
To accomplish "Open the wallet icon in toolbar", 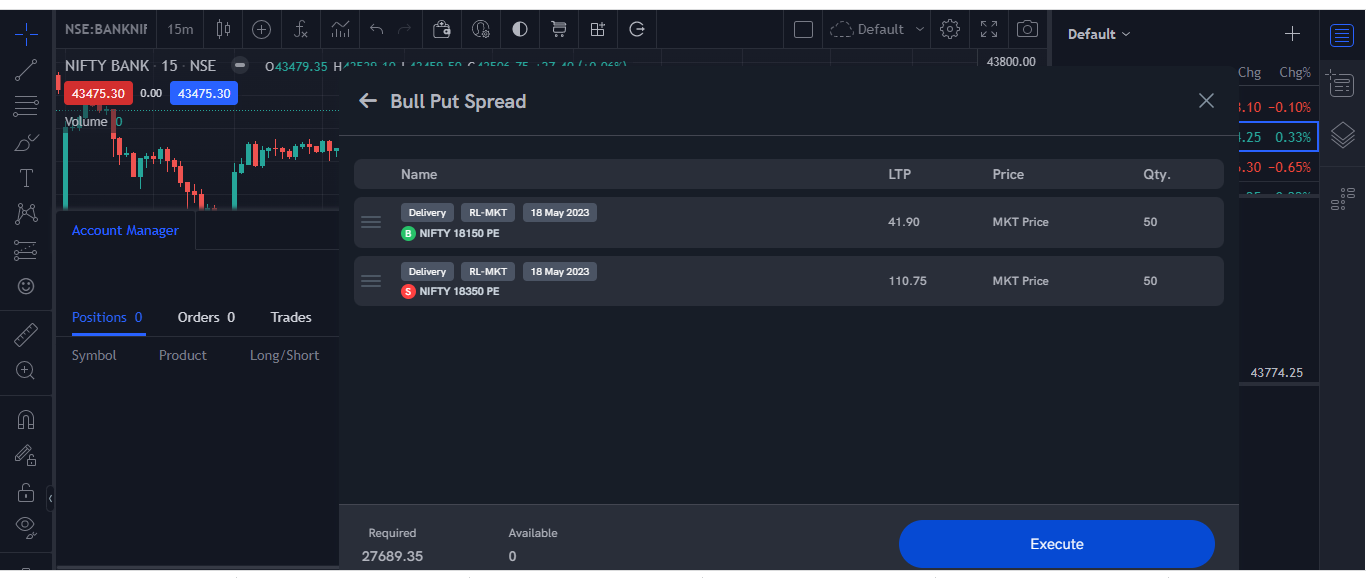I will coord(441,29).
